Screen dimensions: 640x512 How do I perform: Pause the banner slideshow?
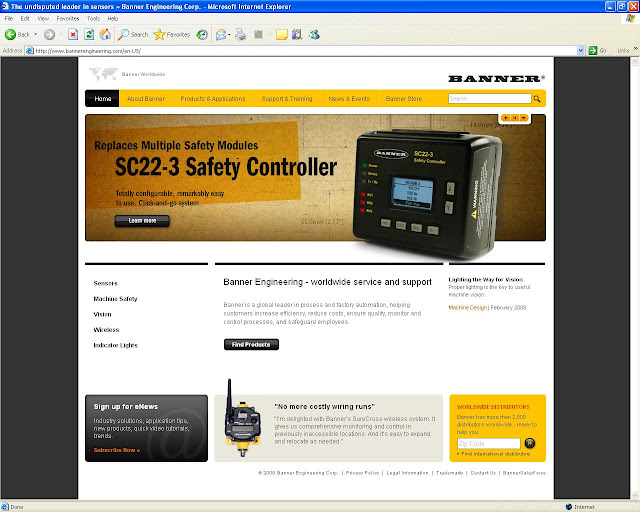(515, 118)
